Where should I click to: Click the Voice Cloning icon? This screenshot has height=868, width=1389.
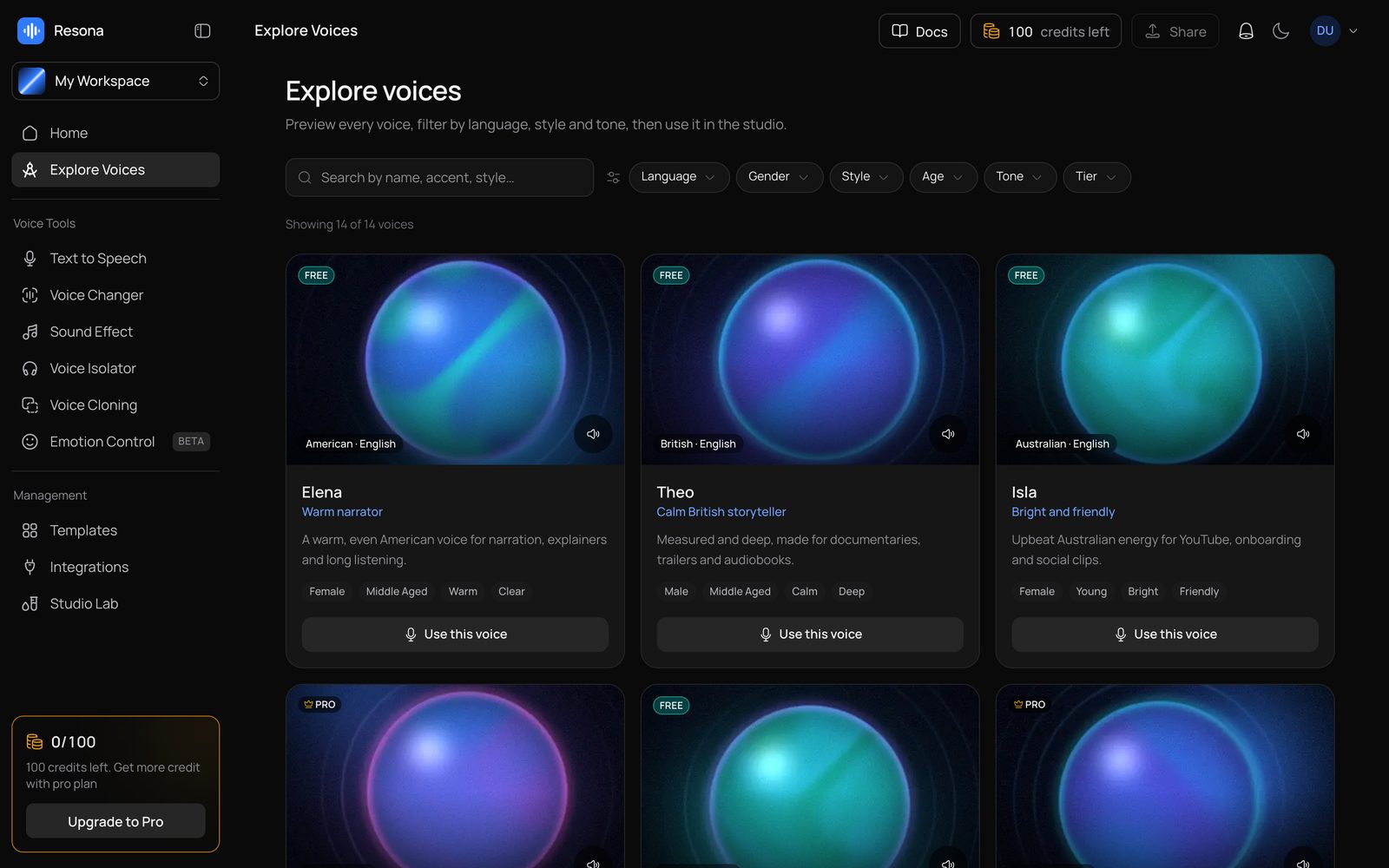30,404
